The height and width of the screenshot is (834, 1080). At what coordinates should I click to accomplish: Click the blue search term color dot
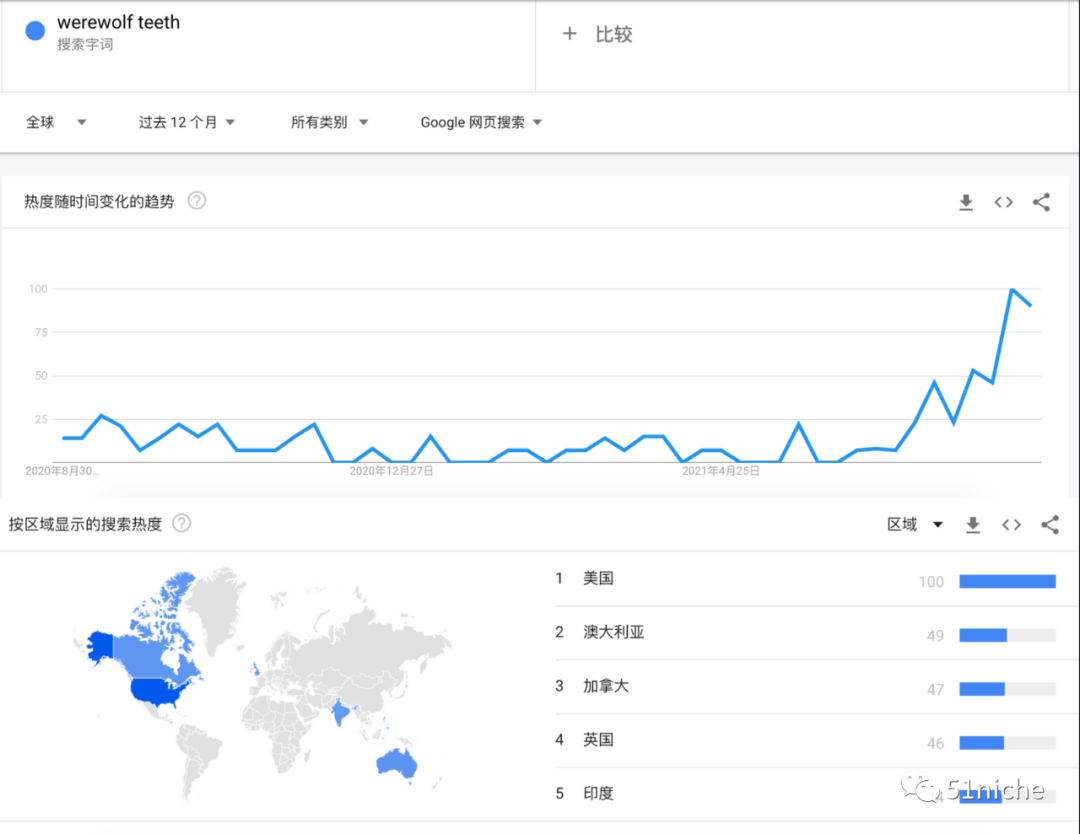[36, 31]
